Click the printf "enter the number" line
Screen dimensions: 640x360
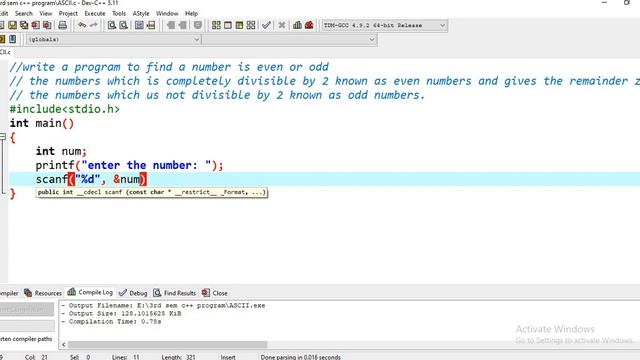pyautogui.click(x=129, y=165)
